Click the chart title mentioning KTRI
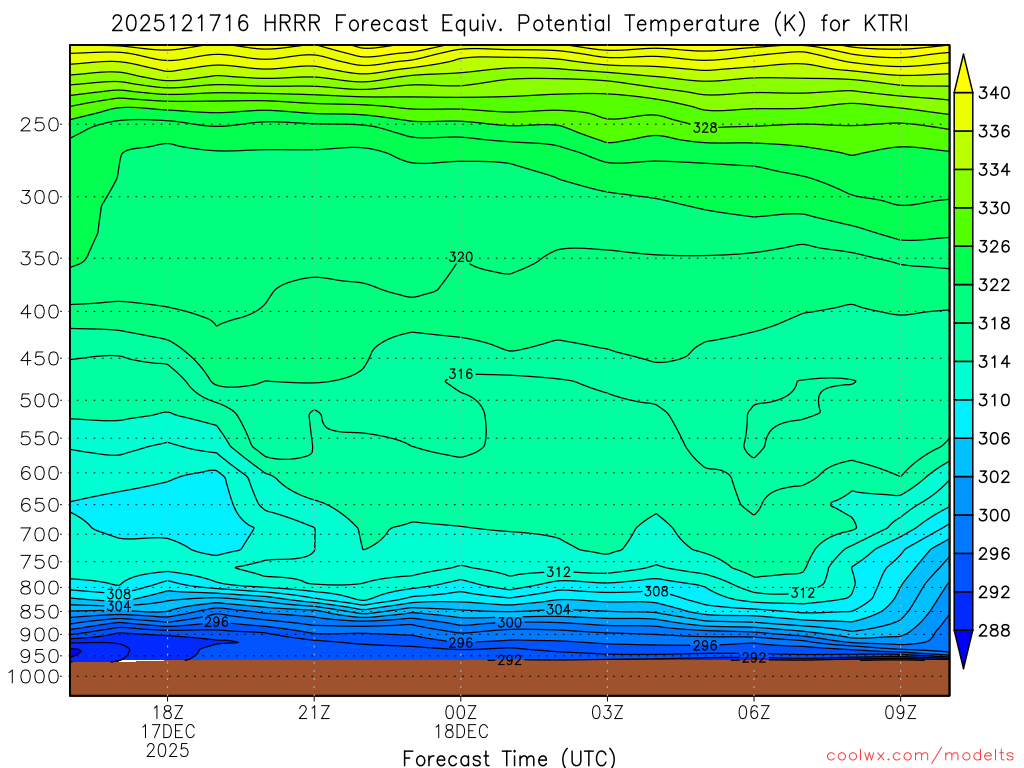1024x768 pixels. click(509, 24)
